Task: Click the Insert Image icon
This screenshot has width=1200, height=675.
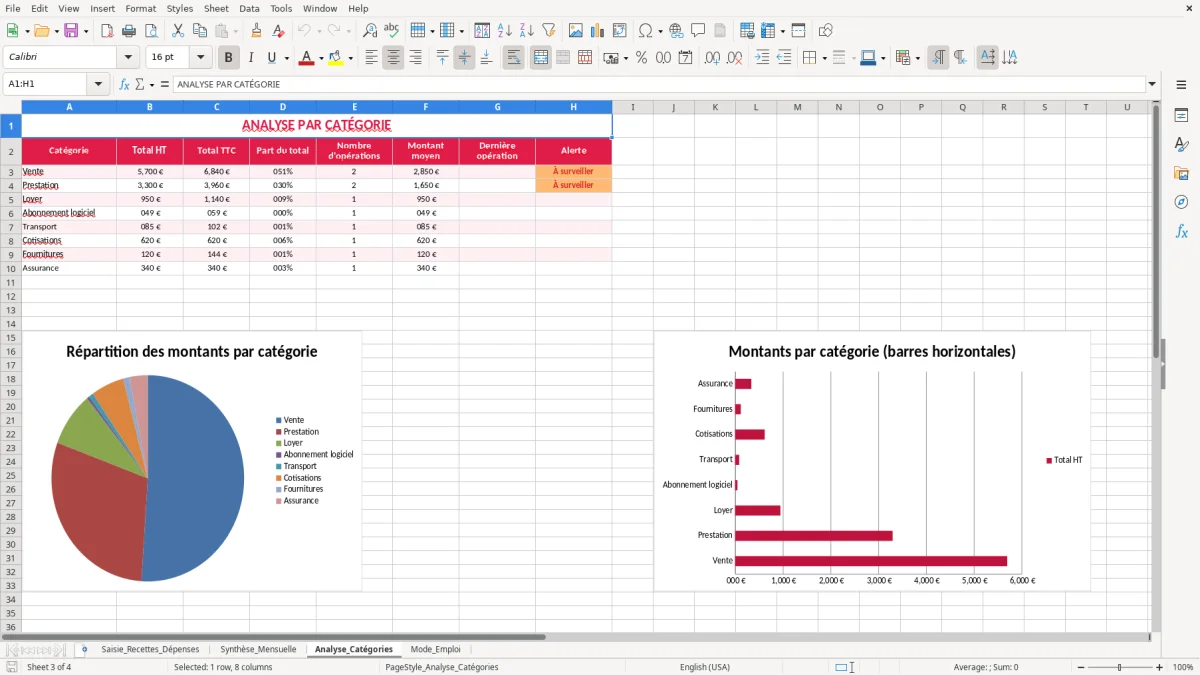Action: [575, 31]
